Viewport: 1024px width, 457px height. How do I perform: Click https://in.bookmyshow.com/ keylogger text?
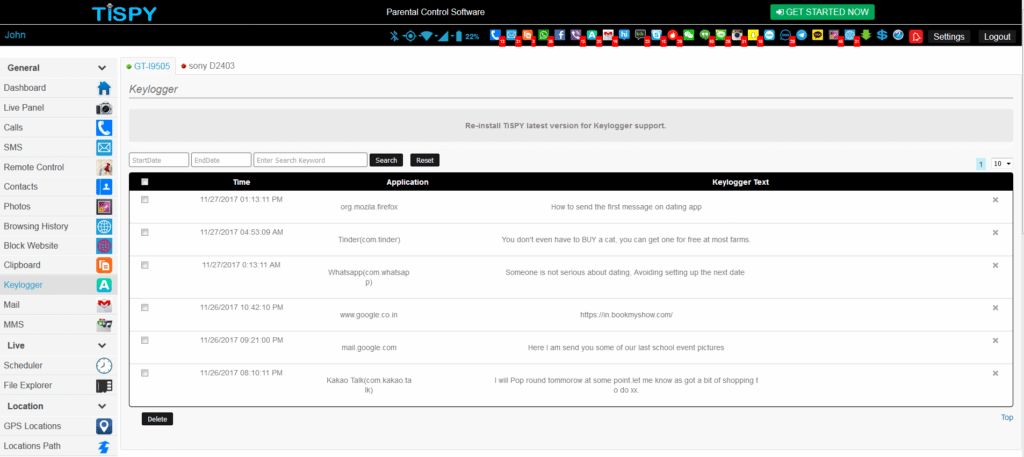(626, 315)
